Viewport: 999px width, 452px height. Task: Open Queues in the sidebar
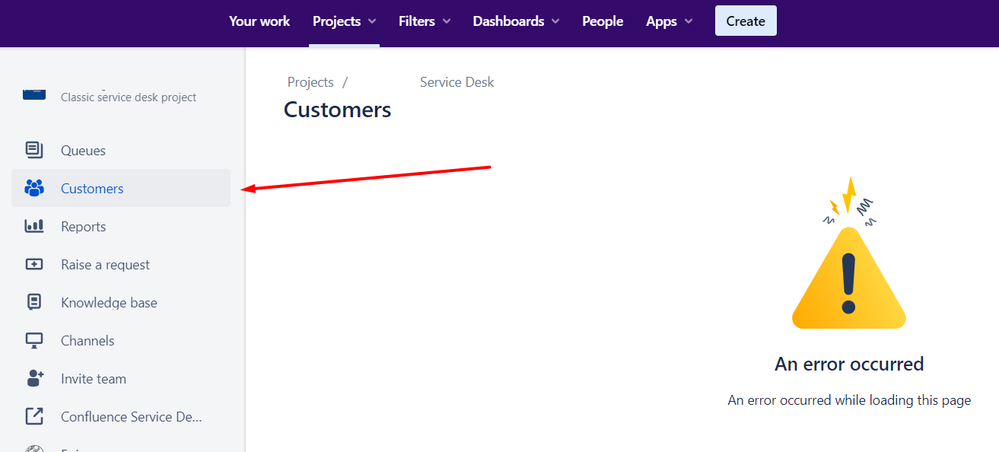click(x=121, y=150)
